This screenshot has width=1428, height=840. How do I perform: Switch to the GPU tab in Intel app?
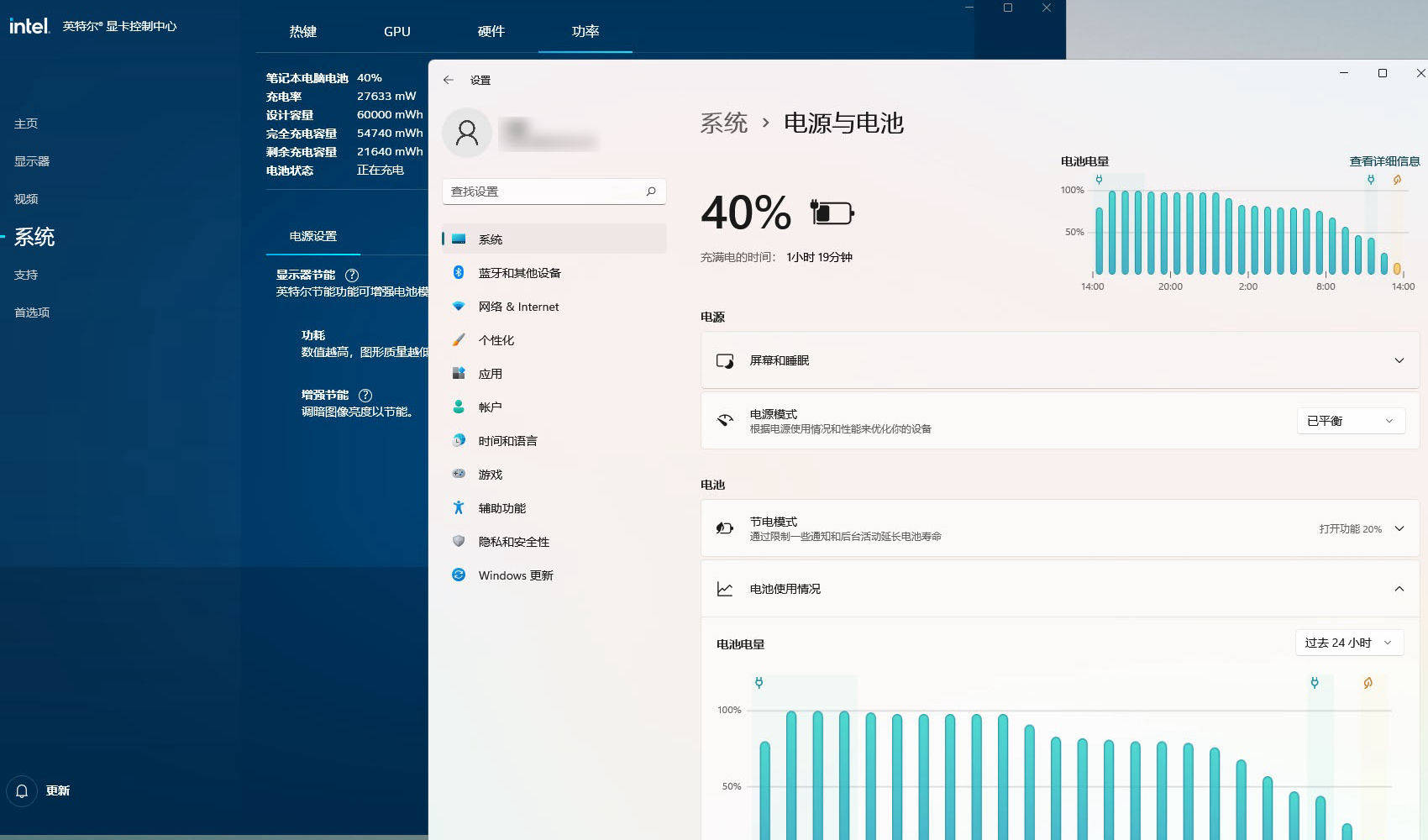397,31
